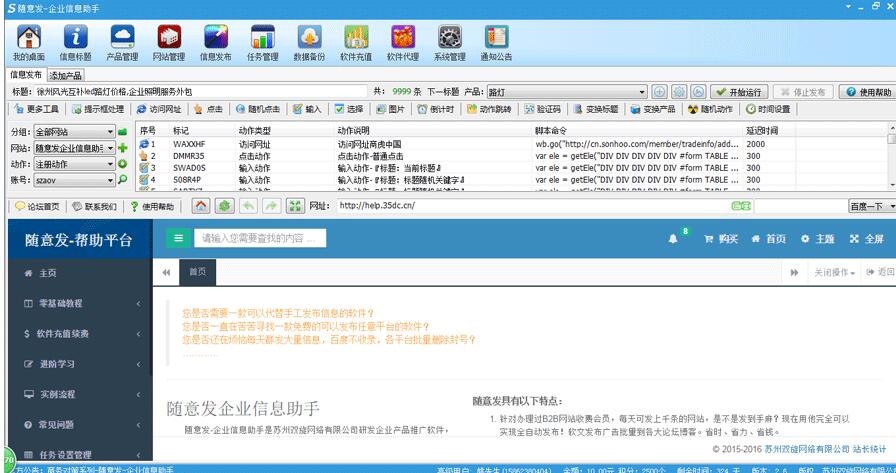This screenshot has width=896, height=473.
Task: Click the green refresh icon in browser bar
Action: pos(224,206)
